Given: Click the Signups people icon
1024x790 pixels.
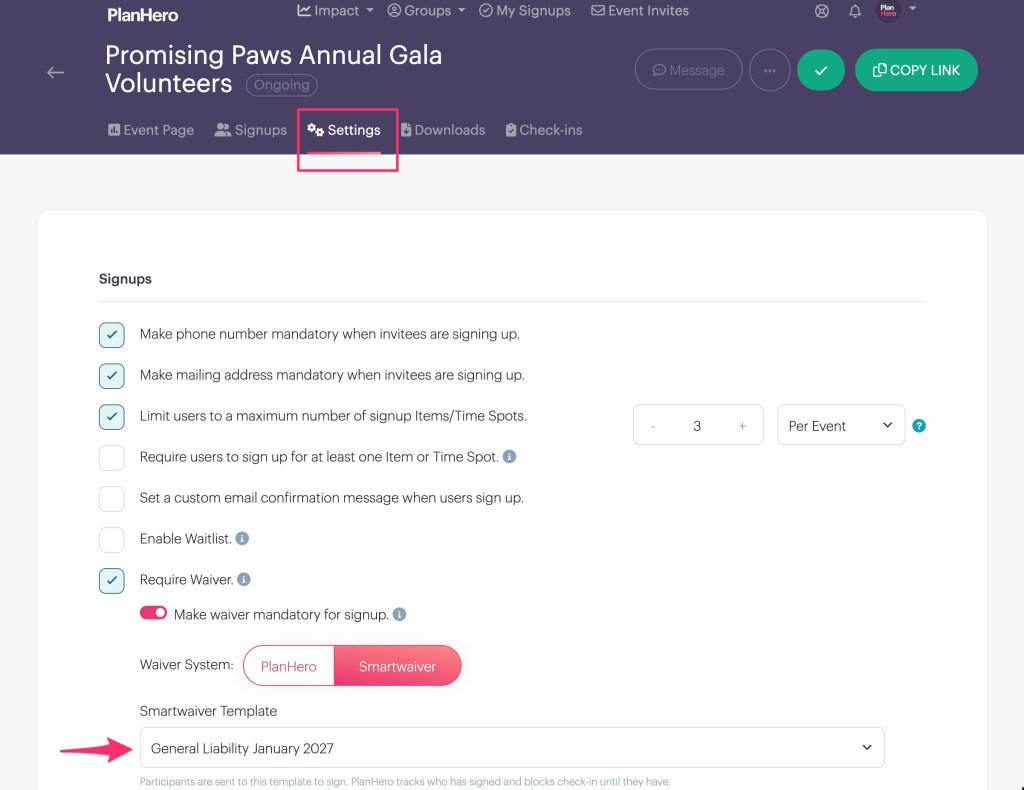Looking at the screenshot, I should click(x=223, y=130).
